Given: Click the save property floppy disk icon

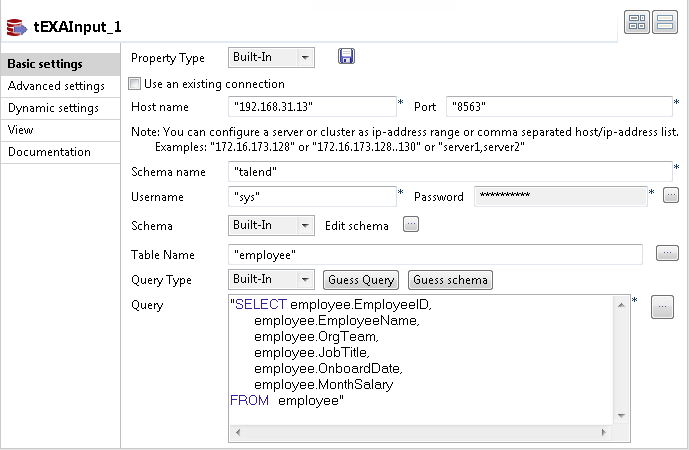Looking at the screenshot, I should click(347, 57).
